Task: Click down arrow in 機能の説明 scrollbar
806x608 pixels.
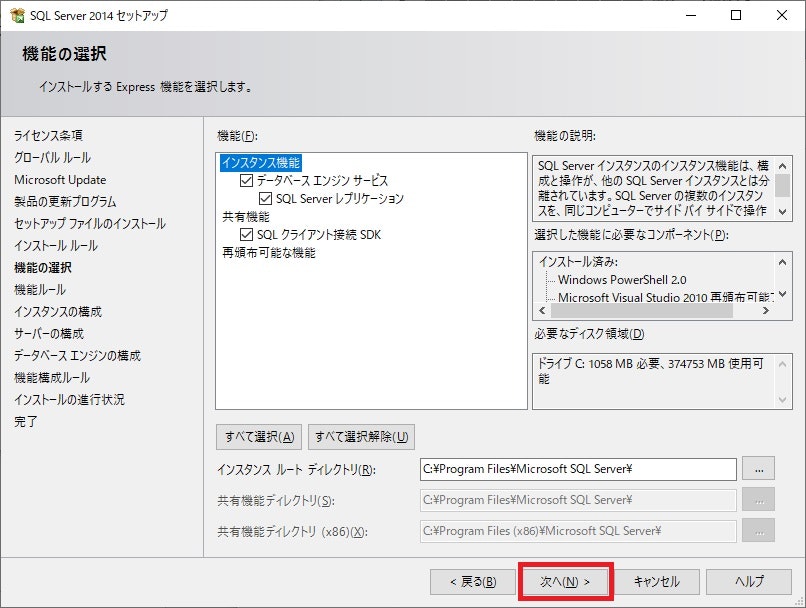Action: coord(782,211)
